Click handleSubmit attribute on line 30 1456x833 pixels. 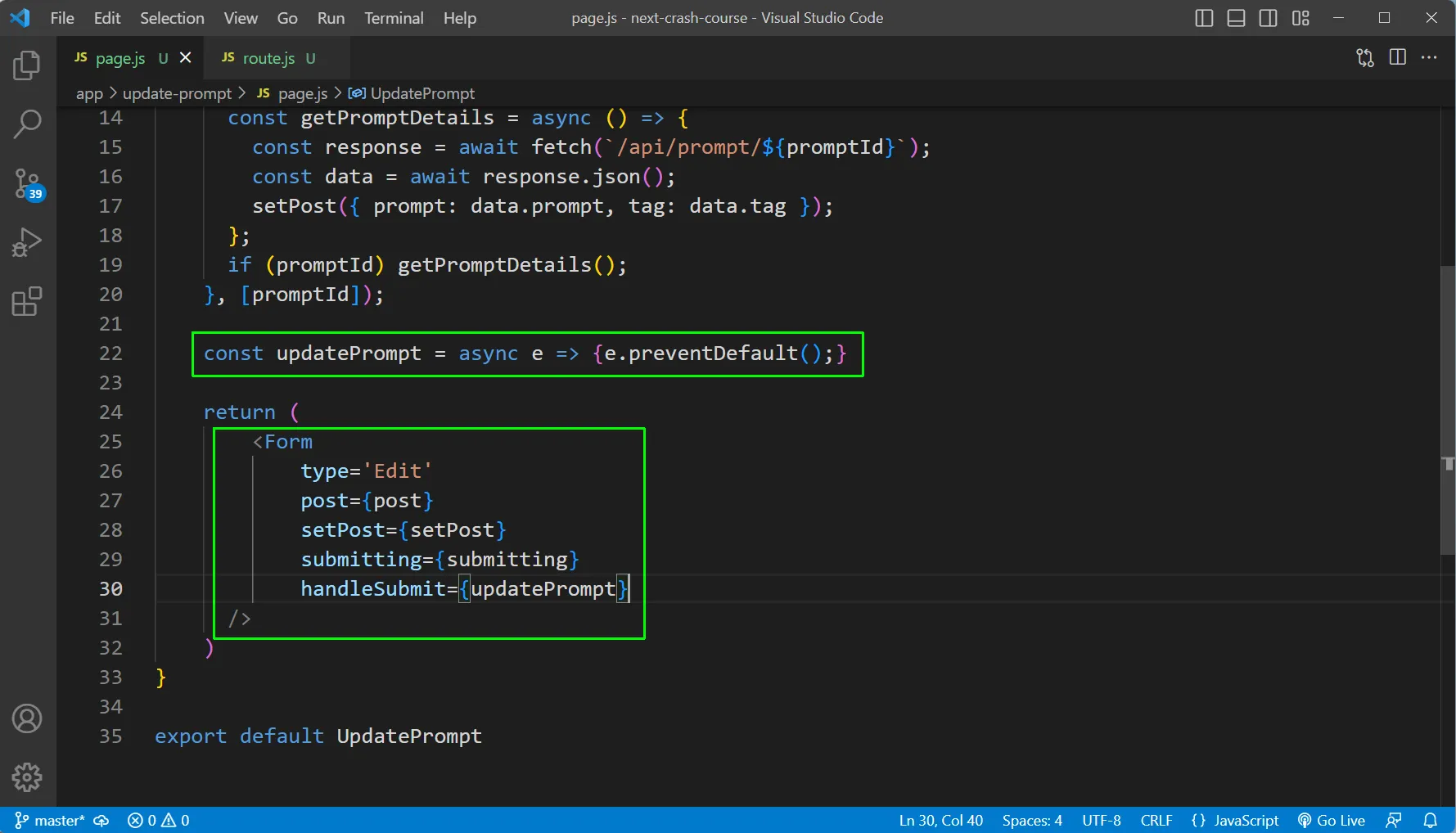[372, 589]
